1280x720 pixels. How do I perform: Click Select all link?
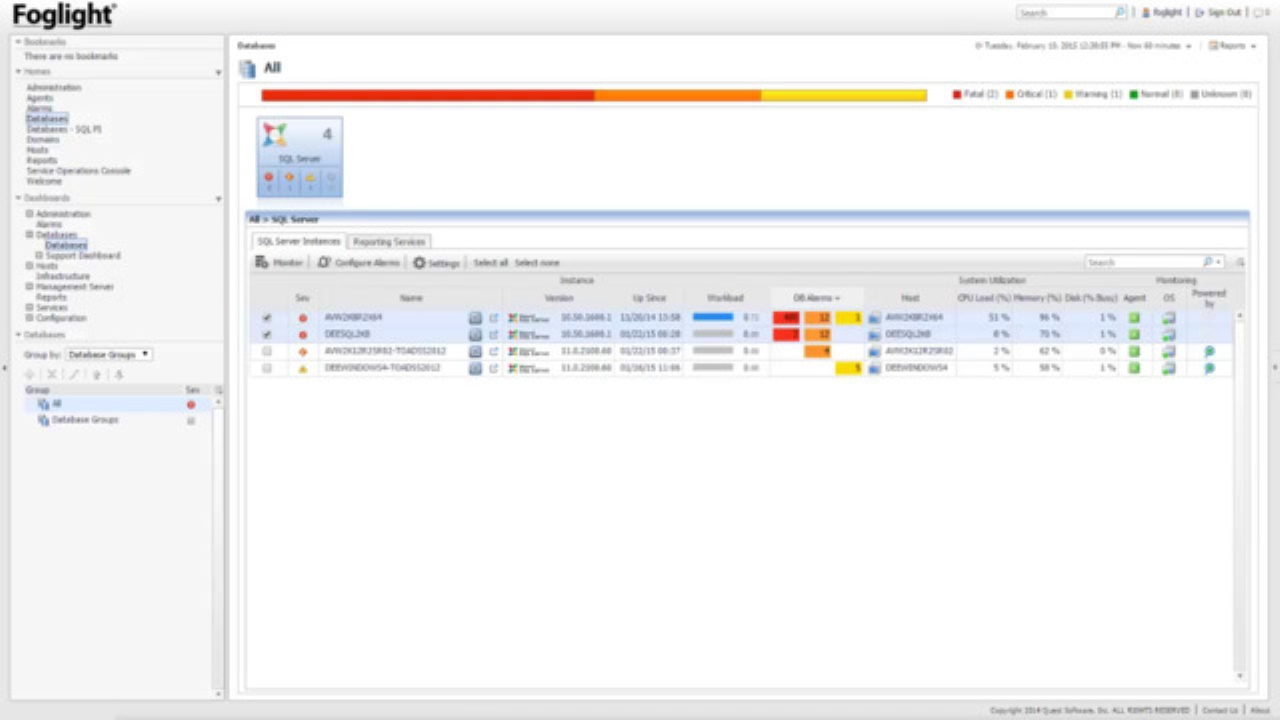(x=490, y=262)
